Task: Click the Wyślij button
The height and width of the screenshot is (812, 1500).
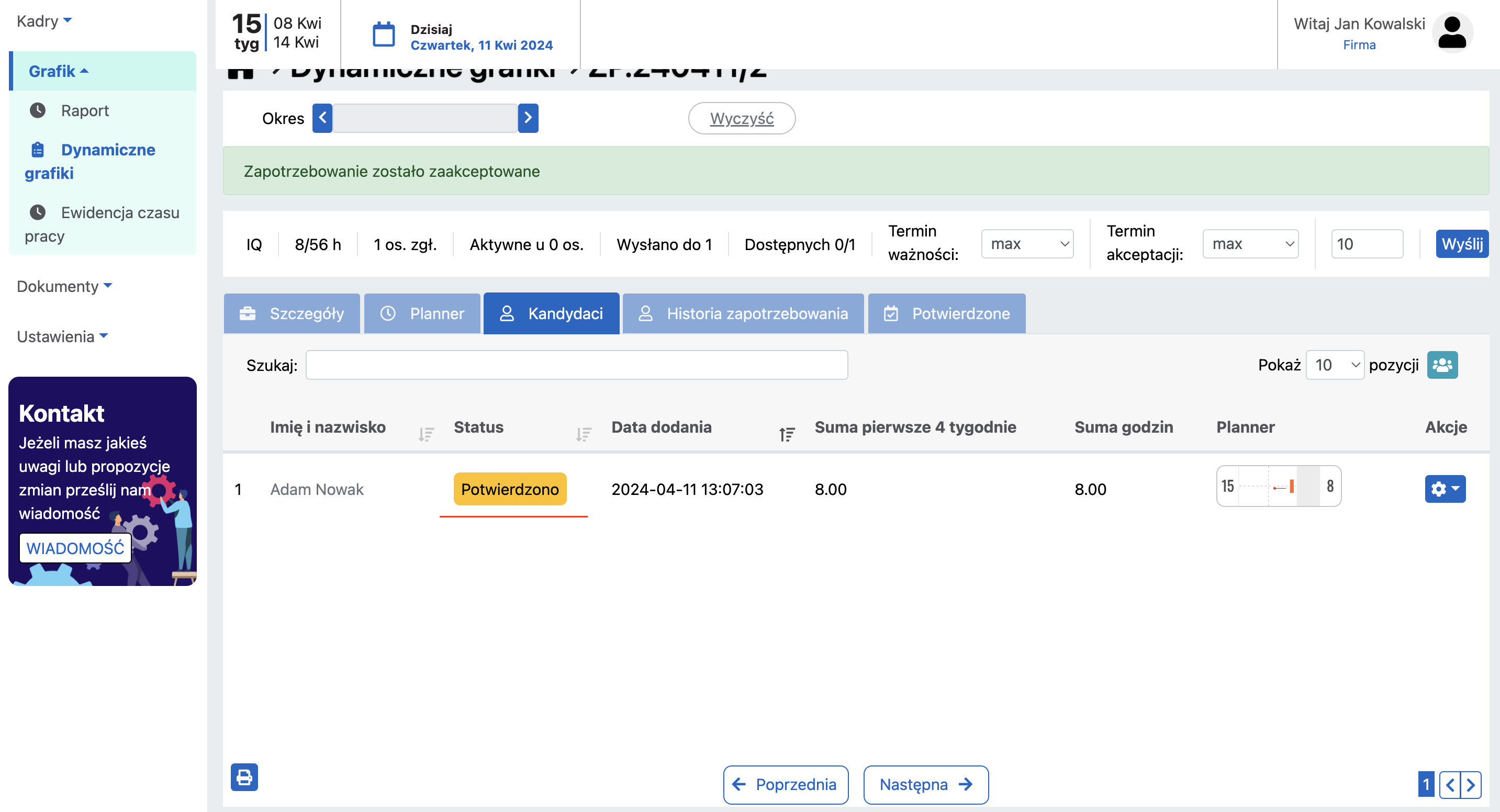Action: coord(1462,244)
